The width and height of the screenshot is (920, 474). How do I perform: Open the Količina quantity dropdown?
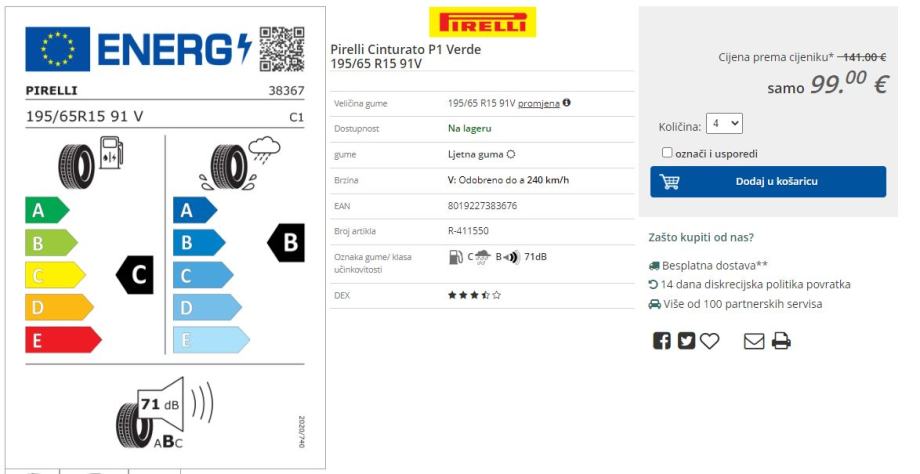724,124
